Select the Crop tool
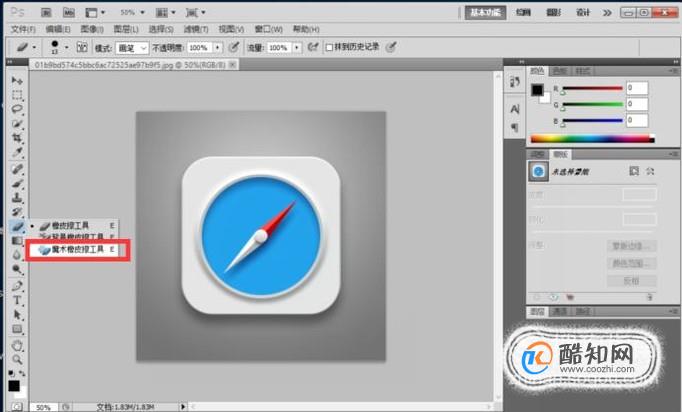682x412 pixels. [17, 138]
